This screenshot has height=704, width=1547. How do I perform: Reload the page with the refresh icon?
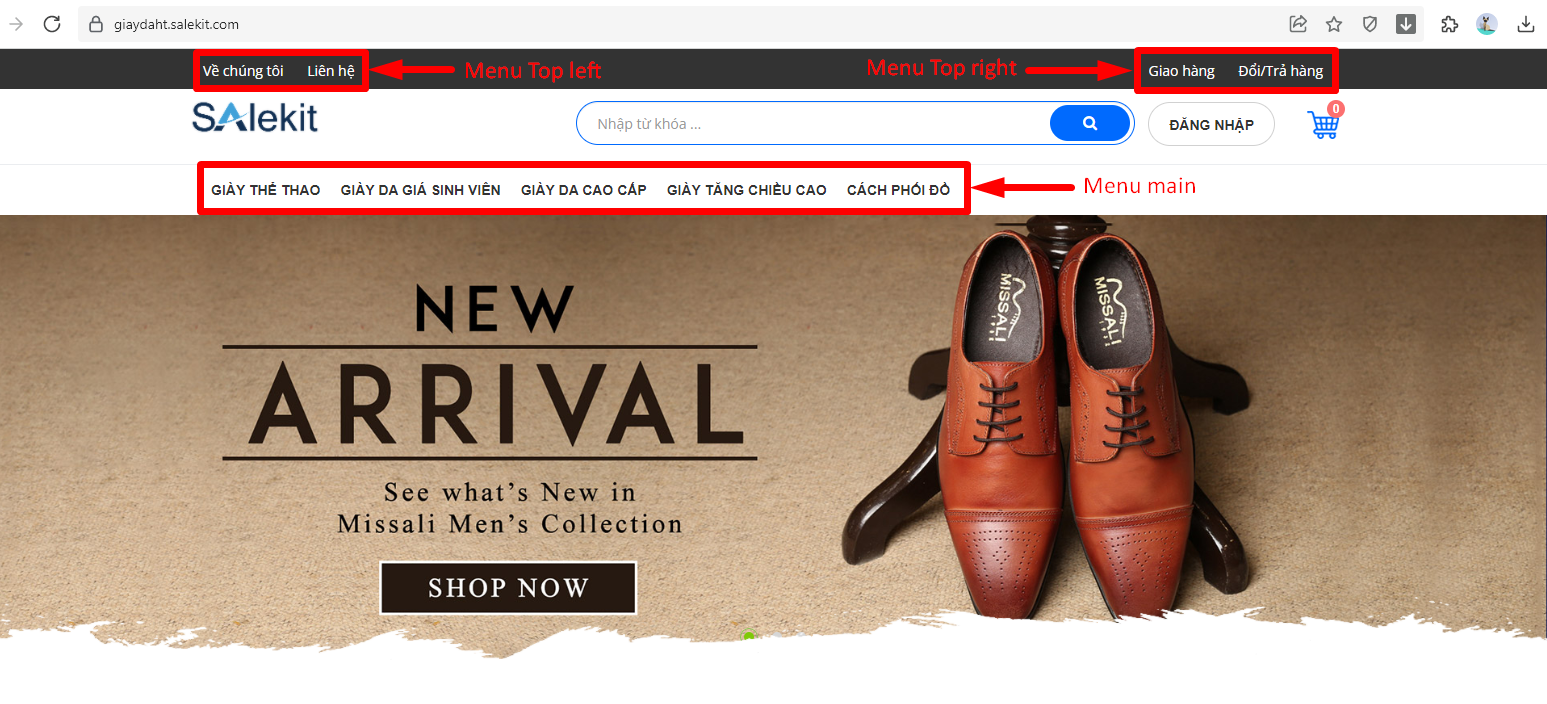pos(52,24)
